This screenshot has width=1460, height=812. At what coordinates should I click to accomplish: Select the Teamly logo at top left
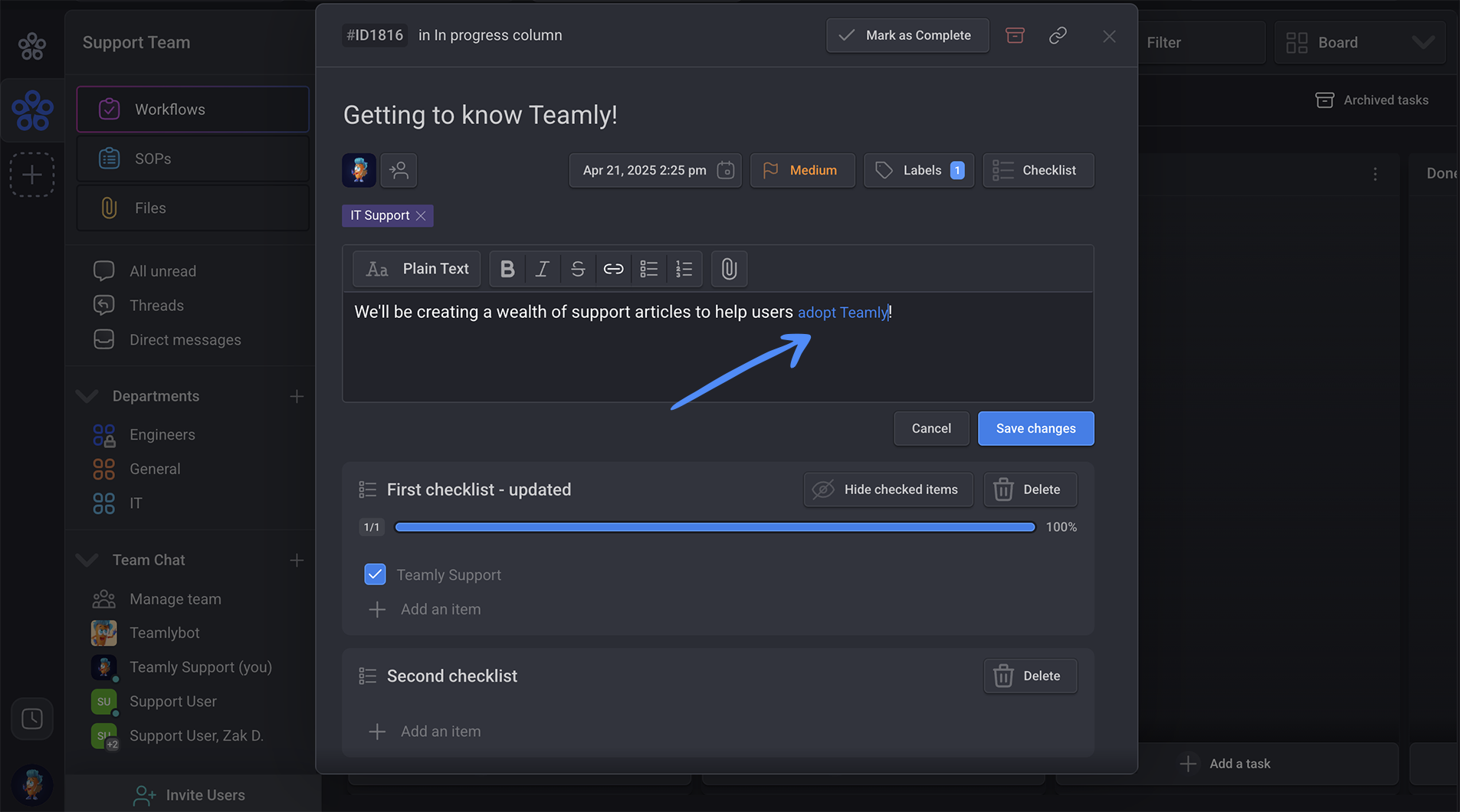pyautogui.click(x=32, y=46)
